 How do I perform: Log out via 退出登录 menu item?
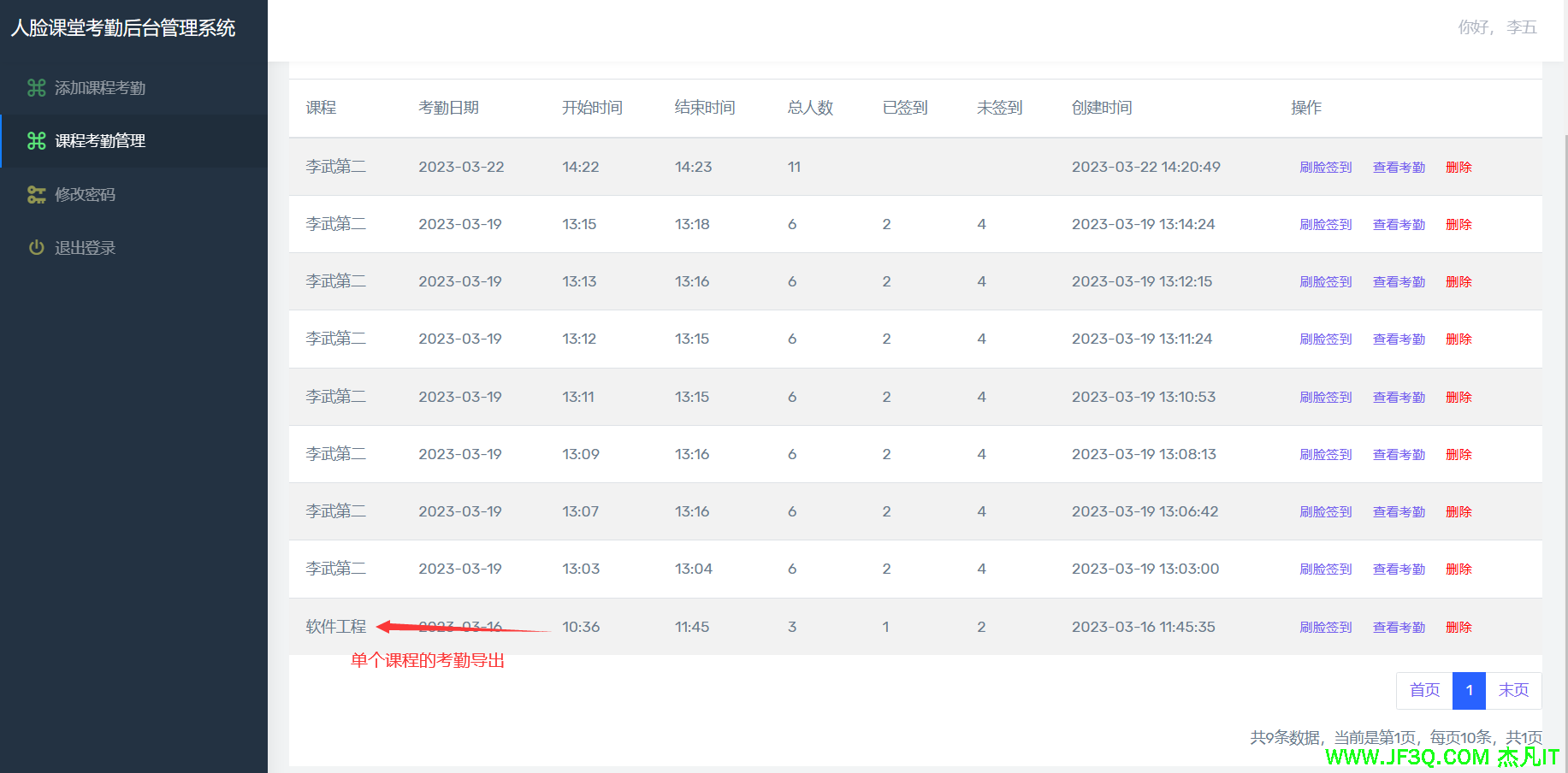tap(85, 248)
